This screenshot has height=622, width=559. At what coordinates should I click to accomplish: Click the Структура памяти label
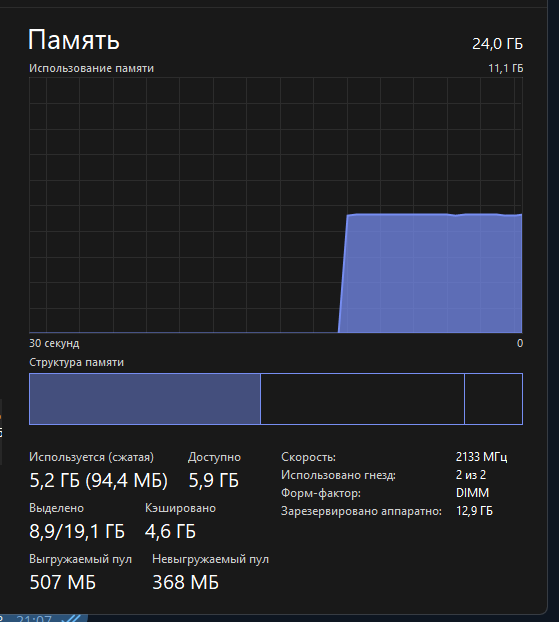(x=76, y=362)
